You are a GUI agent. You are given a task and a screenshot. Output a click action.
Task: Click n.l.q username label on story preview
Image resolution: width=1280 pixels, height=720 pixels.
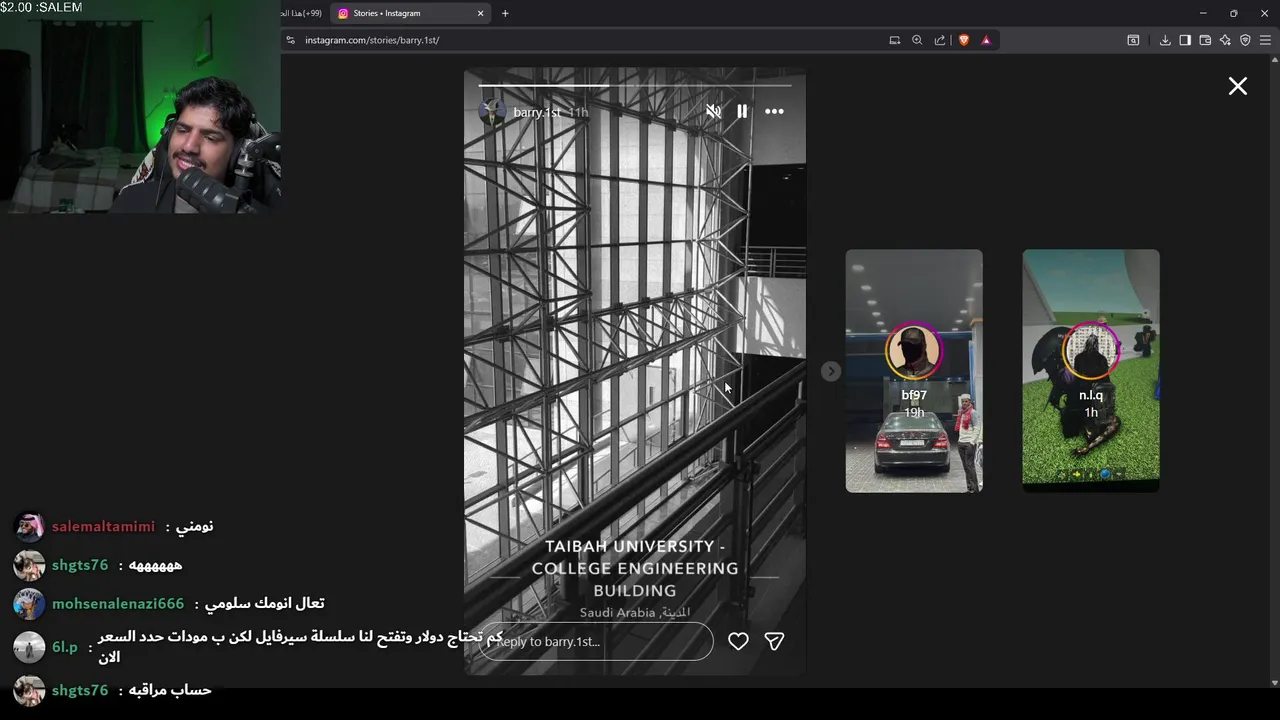(x=1091, y=395)
